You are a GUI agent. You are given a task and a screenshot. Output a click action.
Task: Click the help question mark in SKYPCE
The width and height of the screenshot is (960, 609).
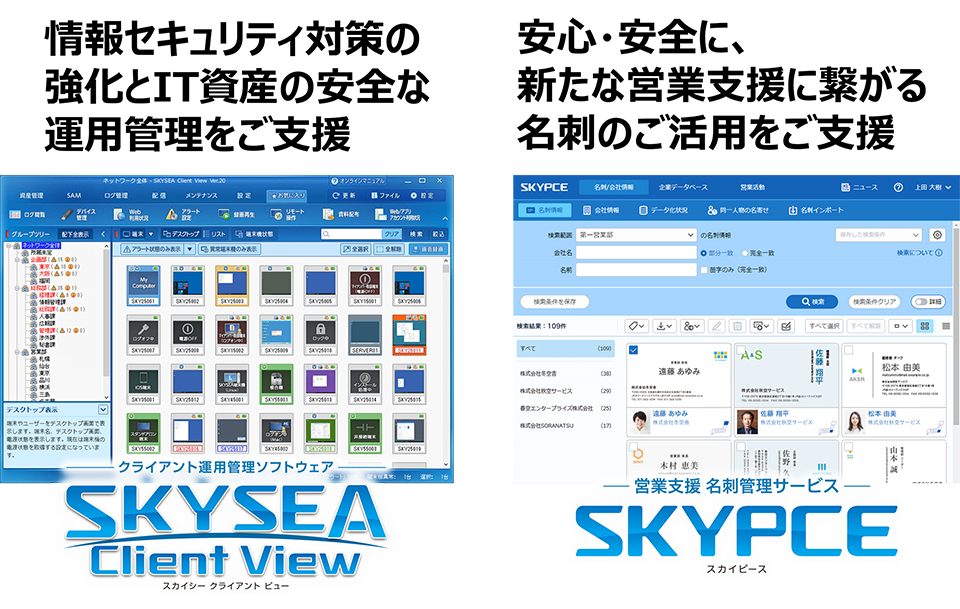tap(898, 187)
